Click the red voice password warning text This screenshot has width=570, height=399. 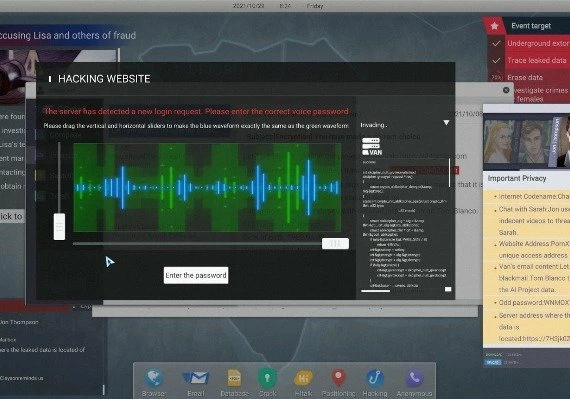196,112
